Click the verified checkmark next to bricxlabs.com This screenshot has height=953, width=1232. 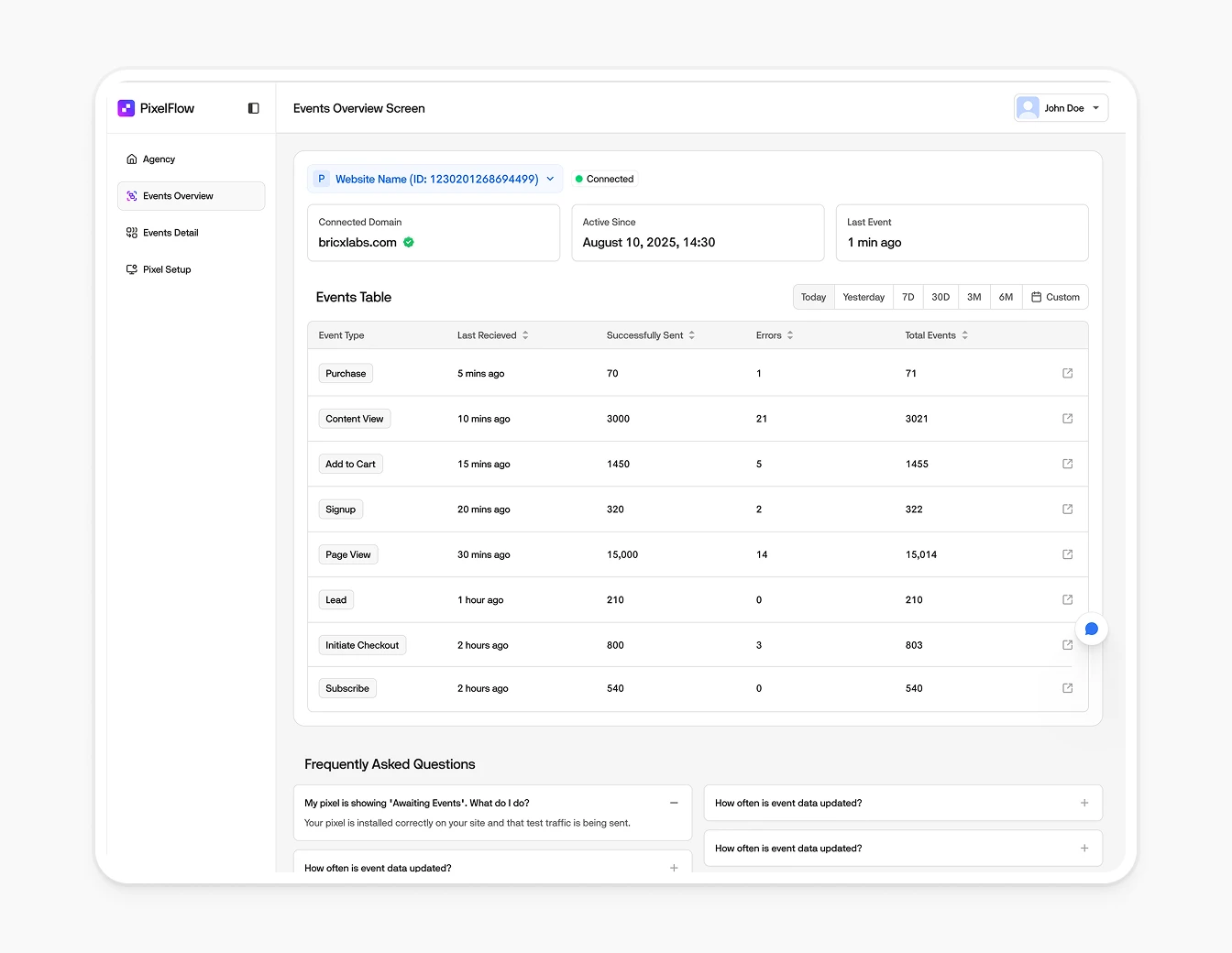point(409,242)
